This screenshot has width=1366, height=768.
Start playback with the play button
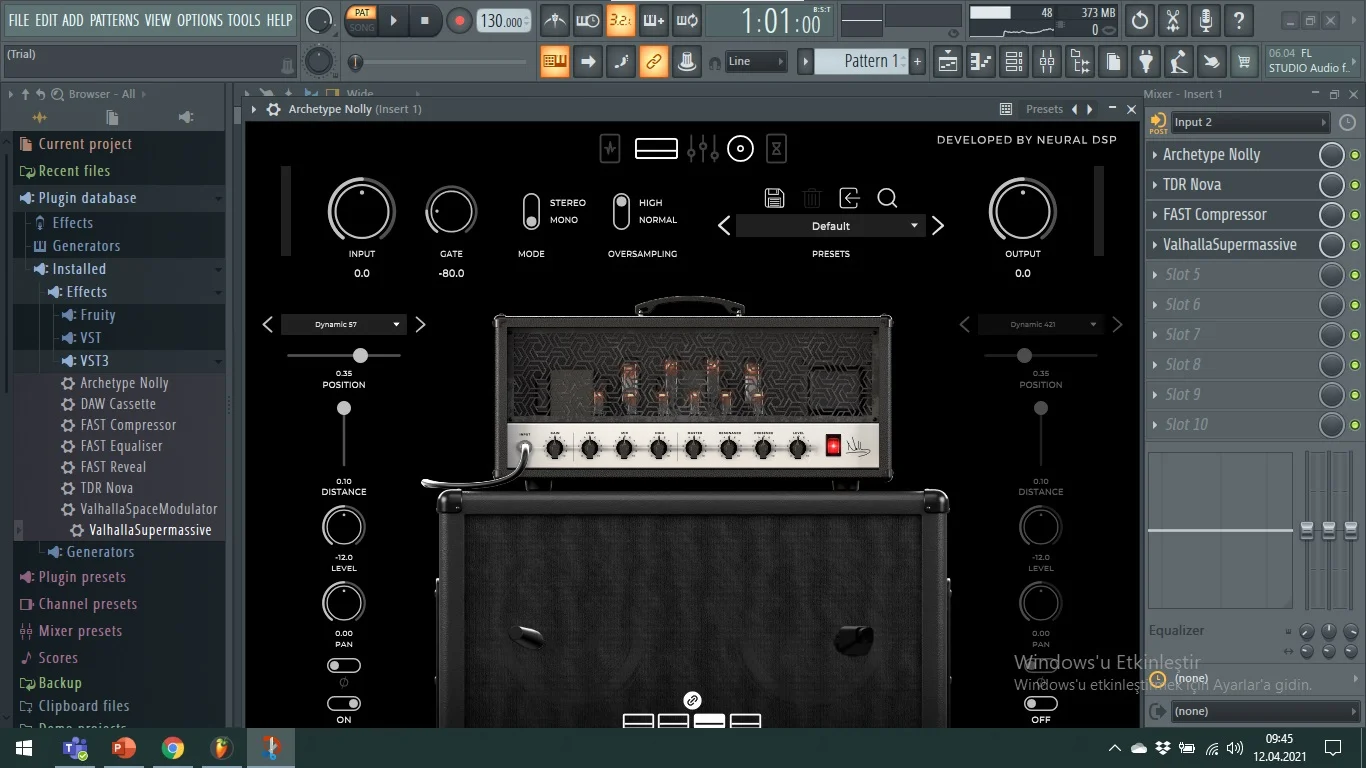(x=394, y=20)
